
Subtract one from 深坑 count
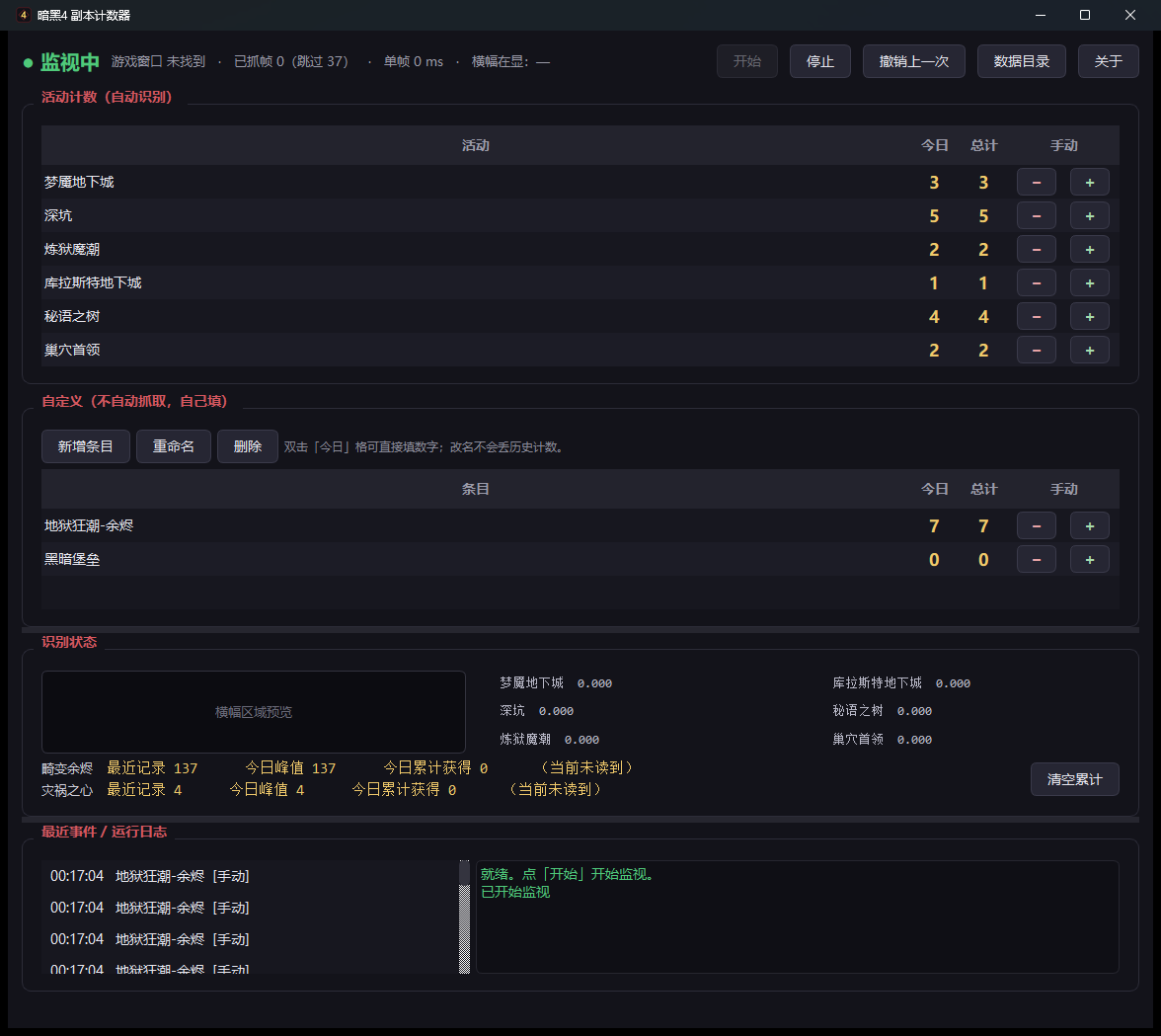coord(1036,216)
